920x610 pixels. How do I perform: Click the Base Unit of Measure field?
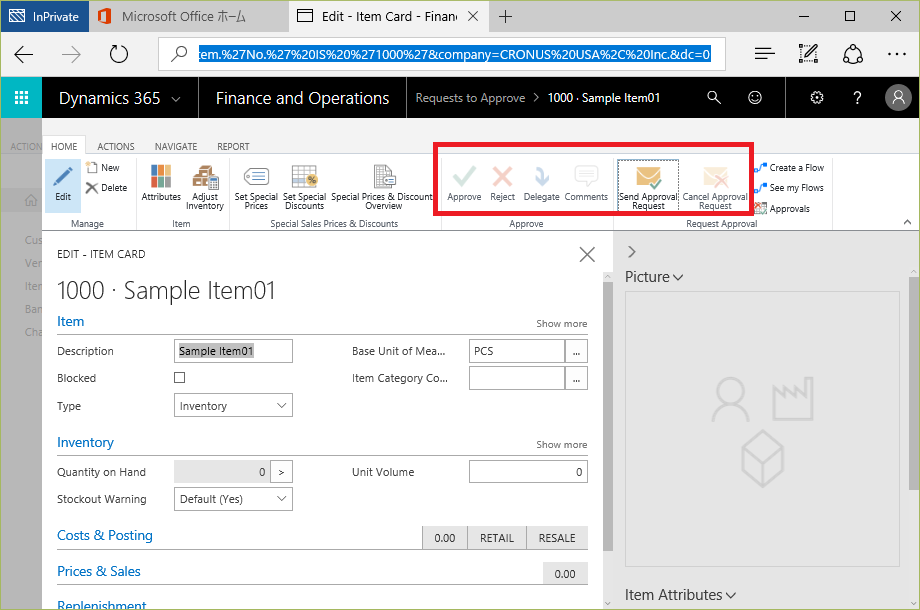coord(517,351)
